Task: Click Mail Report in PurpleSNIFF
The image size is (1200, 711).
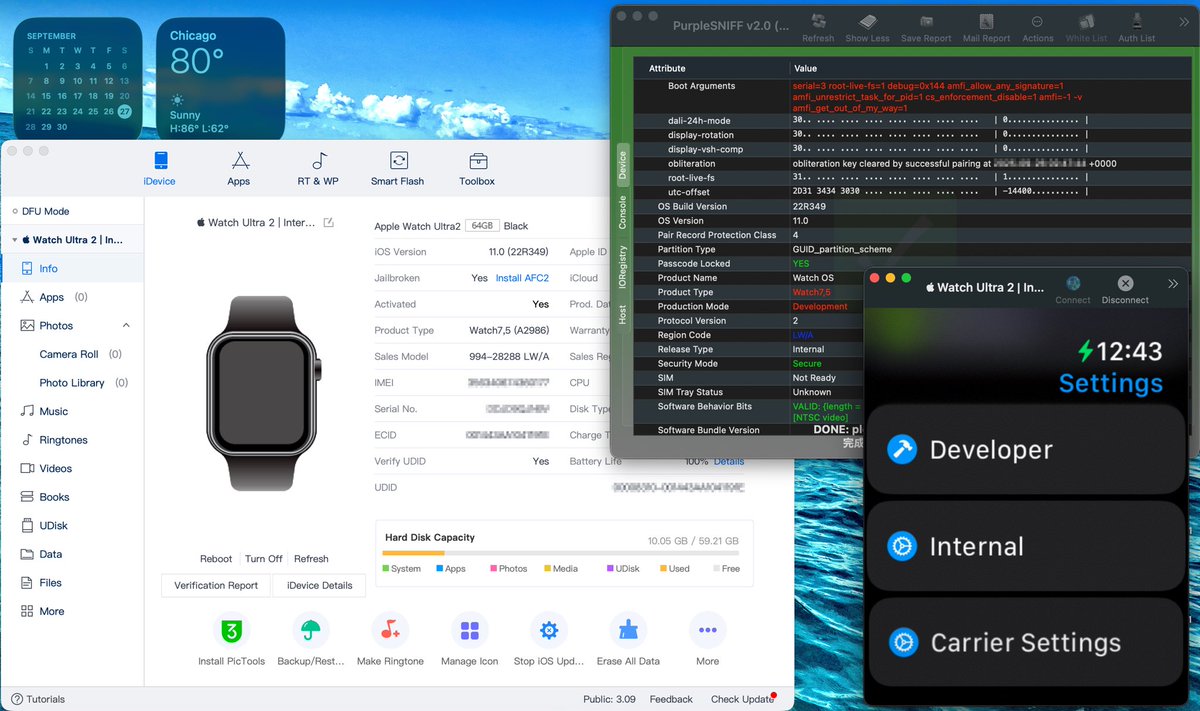Action: click(986, 28)
